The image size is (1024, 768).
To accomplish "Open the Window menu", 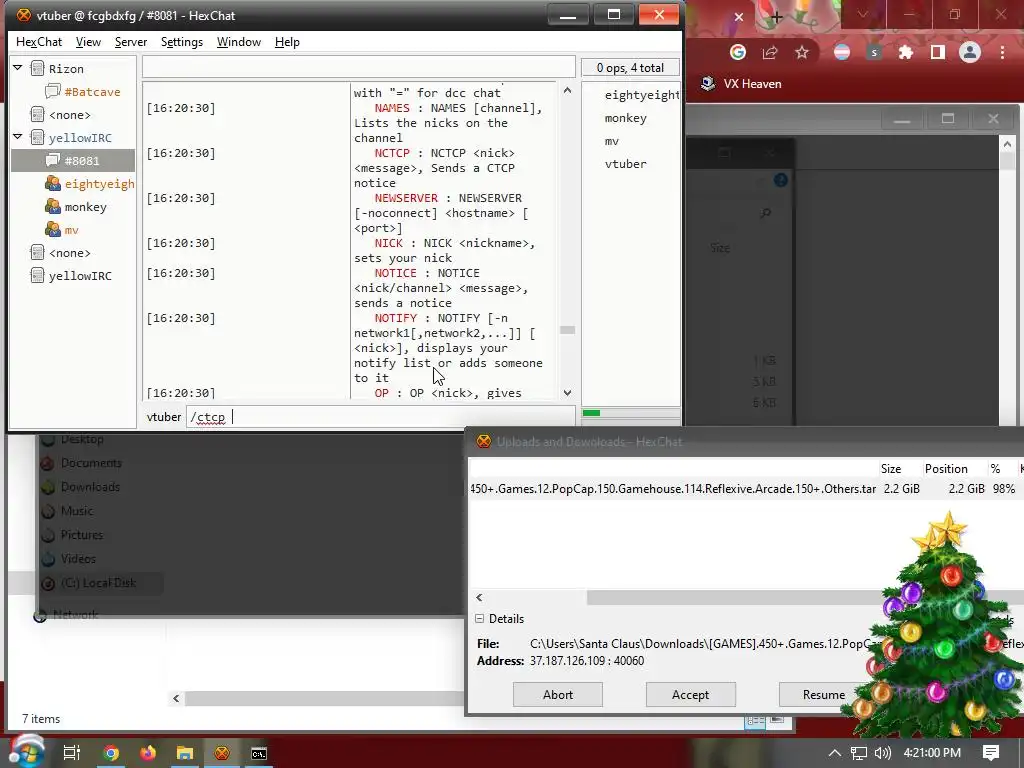I will pyautogui.click(x=238, y=42).
